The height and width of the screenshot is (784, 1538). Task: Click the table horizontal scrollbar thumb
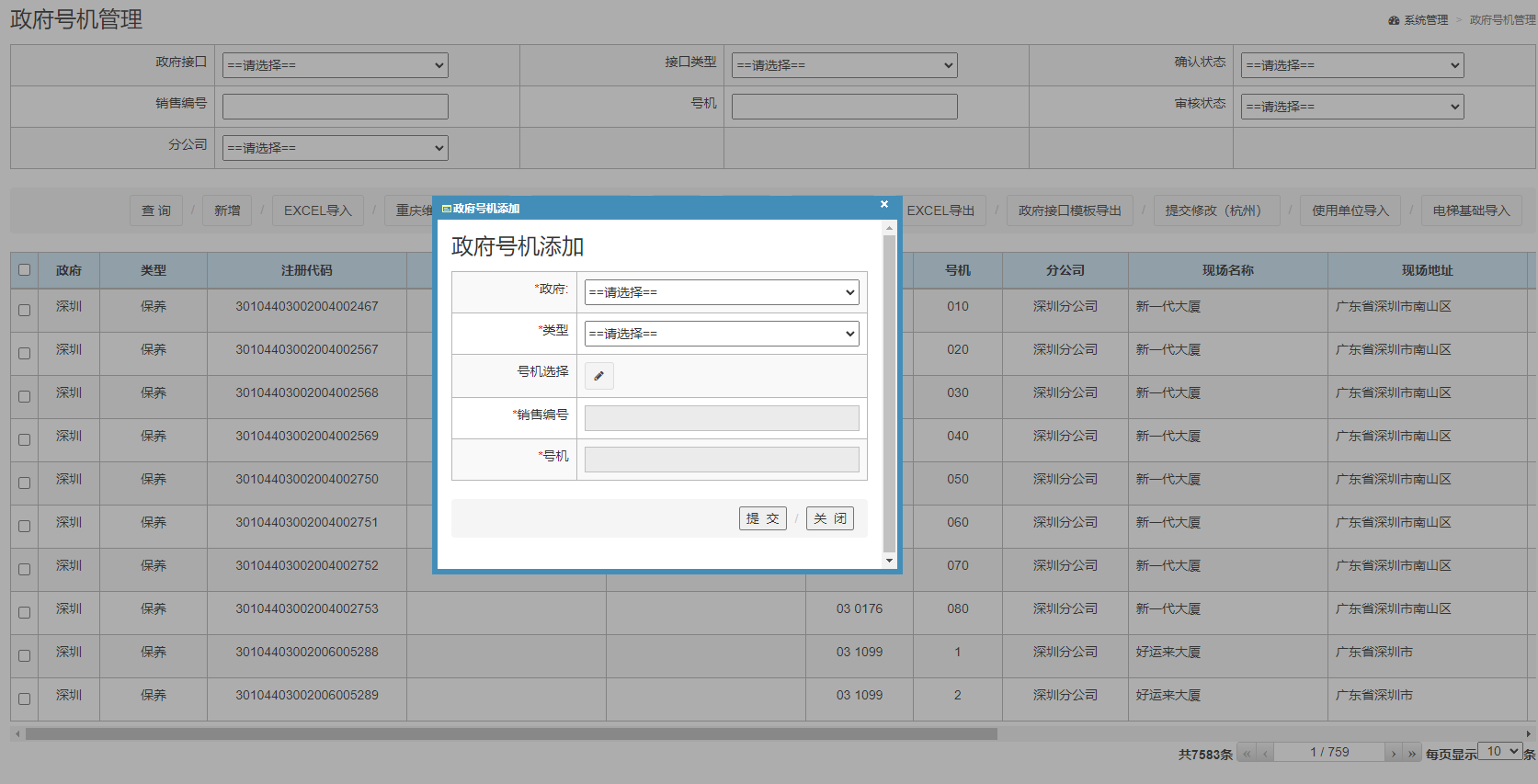click(x=511, y=734)
